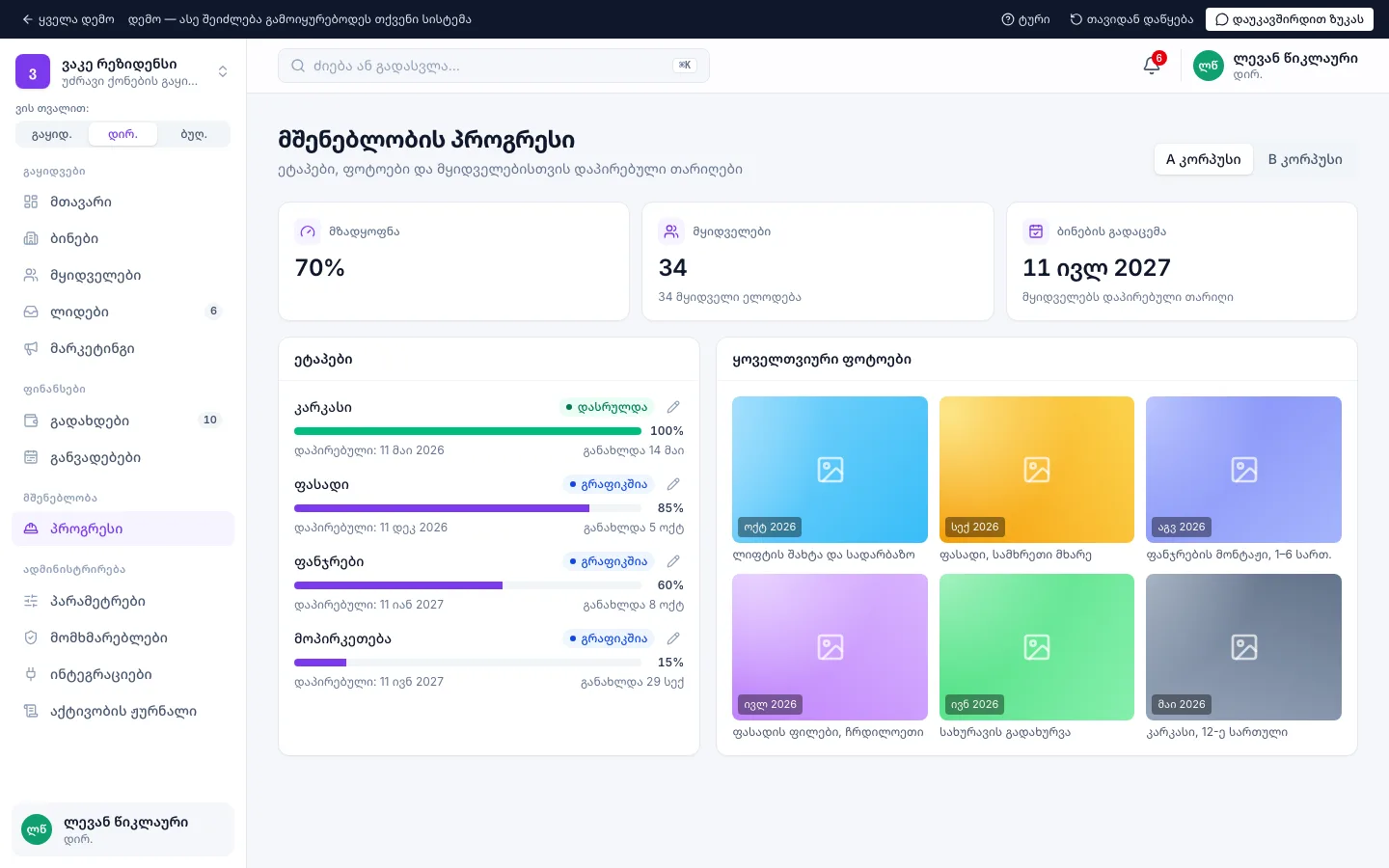Open აქტივობის ჟურნალი sidebar item
The width and height of the screenshot is (1389, 868).
(123, 711)
